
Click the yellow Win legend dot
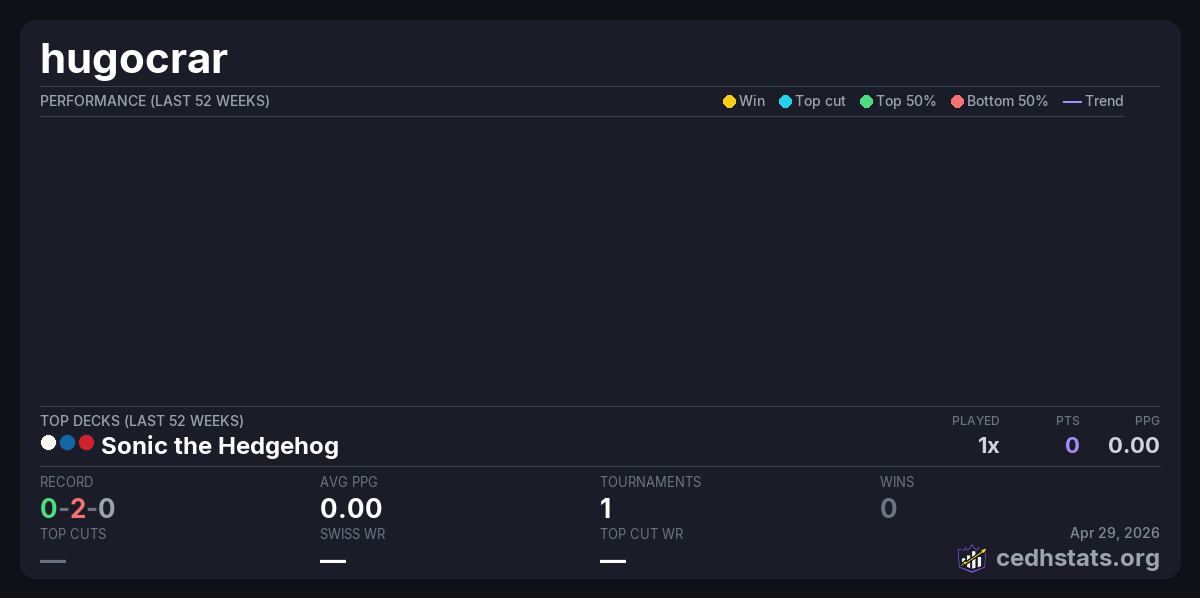pos(729,101)
